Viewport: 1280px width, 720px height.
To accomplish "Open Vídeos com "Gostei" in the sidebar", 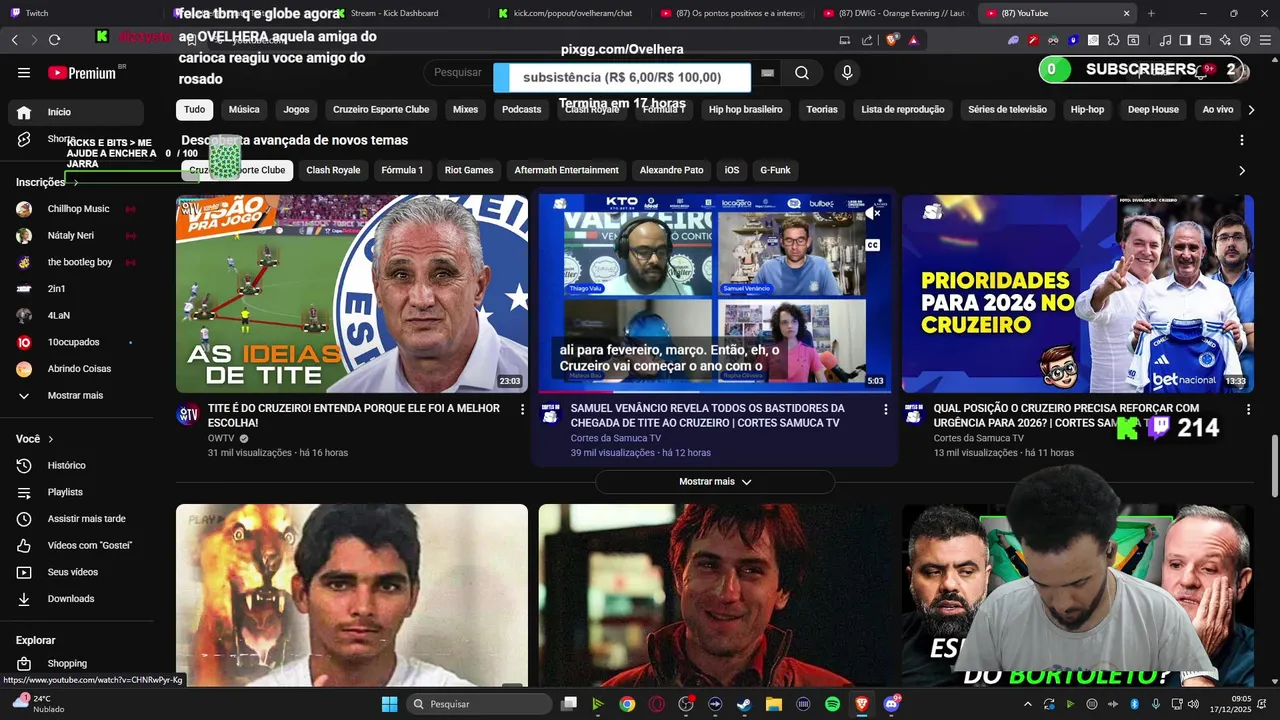I will point(76,545).
